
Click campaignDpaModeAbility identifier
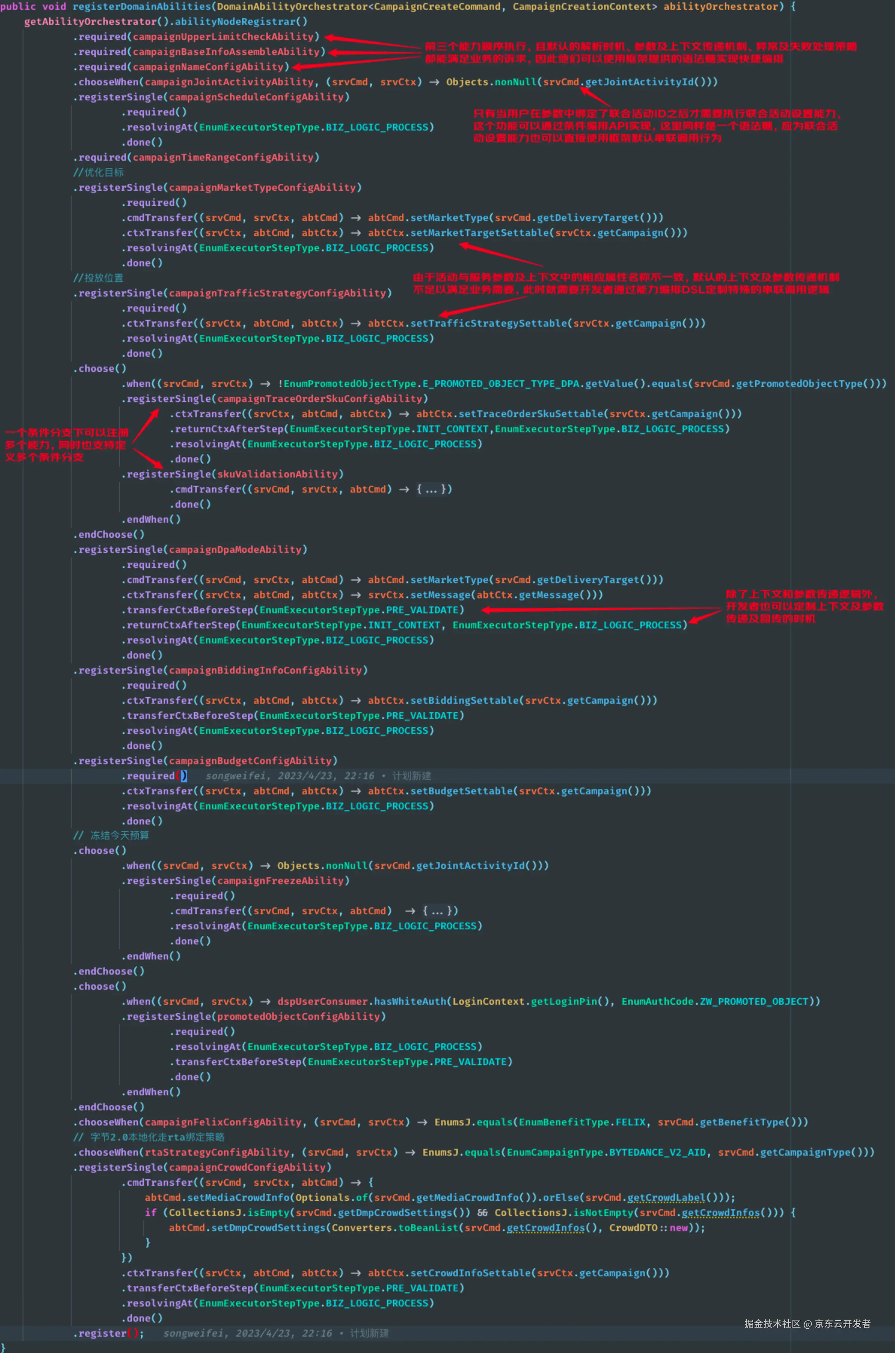coord(235,549)
